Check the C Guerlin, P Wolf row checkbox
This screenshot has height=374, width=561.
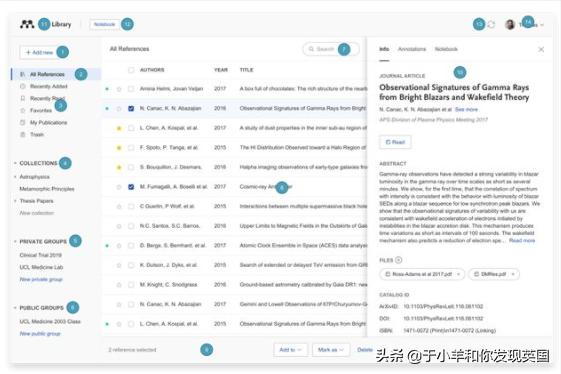(x=131, y=207)
